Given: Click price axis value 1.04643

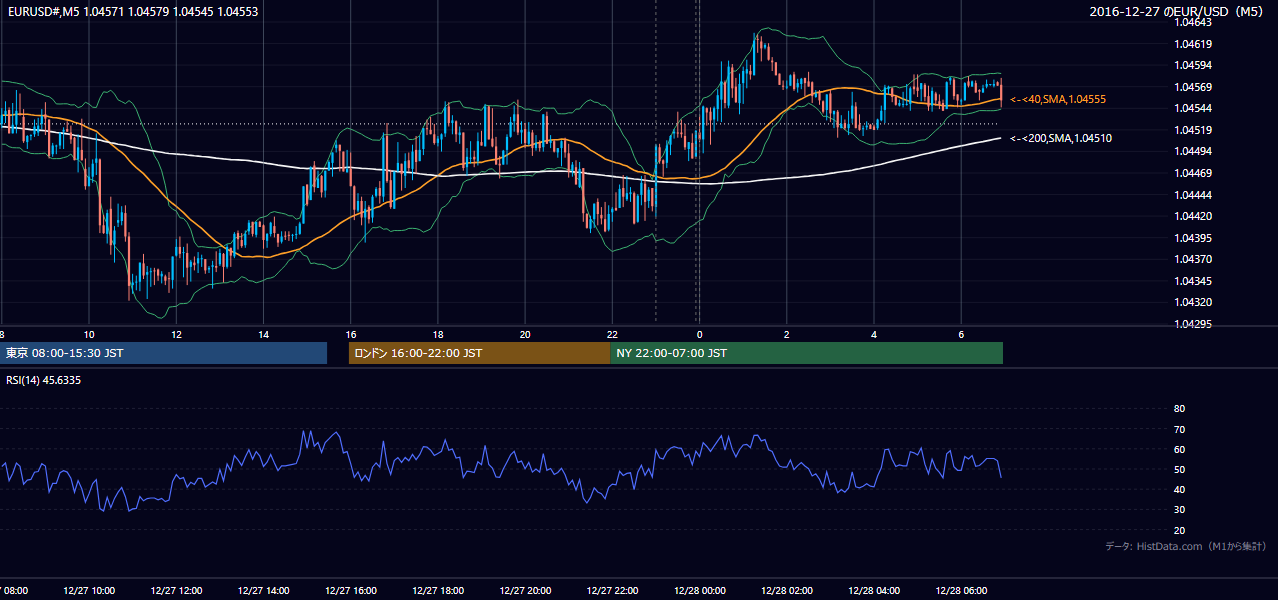Looking at the screenshot, I should point(1194,22).
